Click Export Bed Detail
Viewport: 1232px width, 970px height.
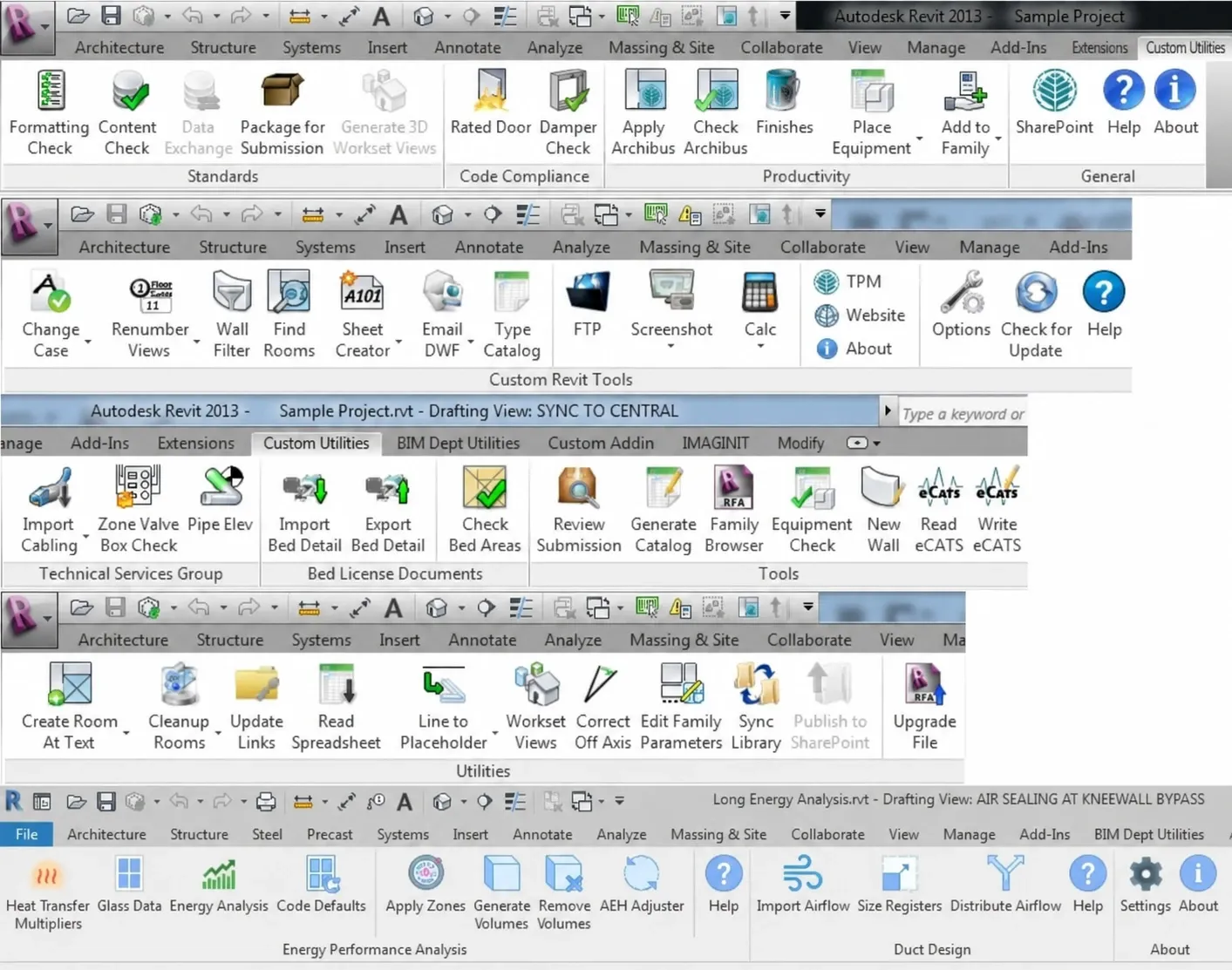pos(388,510)
